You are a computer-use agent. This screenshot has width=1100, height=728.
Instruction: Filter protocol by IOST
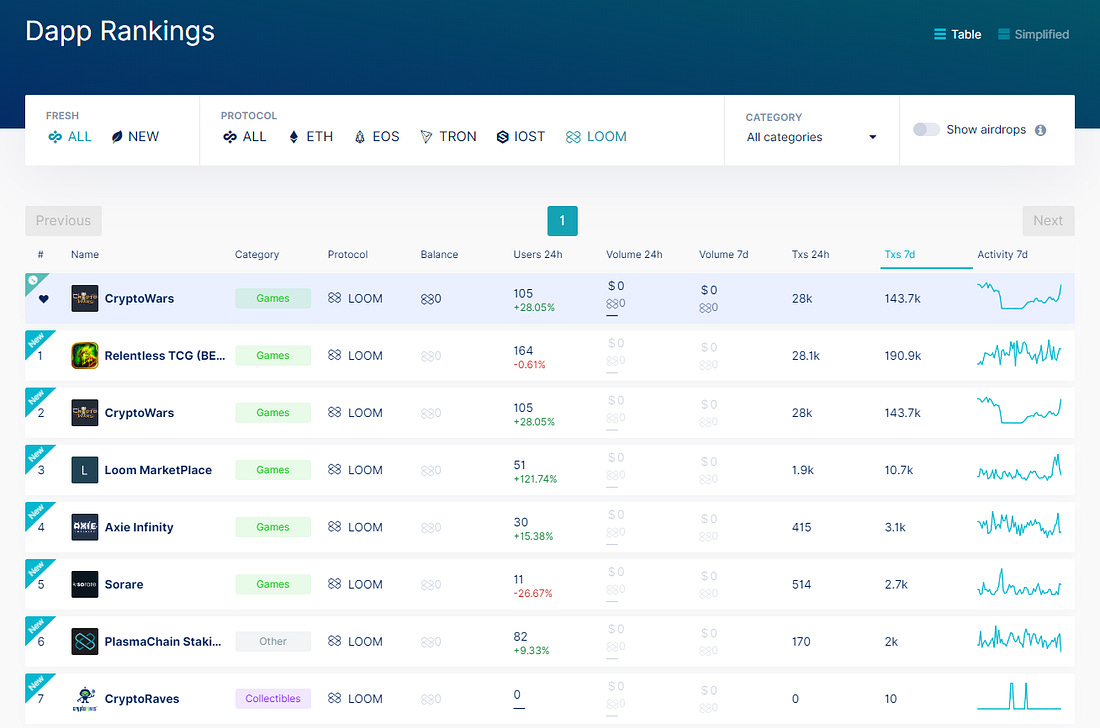point(521,137)
